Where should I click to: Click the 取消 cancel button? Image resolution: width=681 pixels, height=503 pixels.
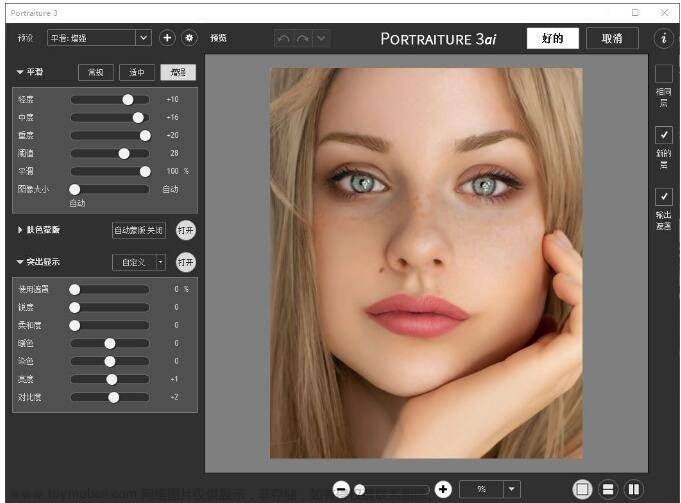click(612, 39)
